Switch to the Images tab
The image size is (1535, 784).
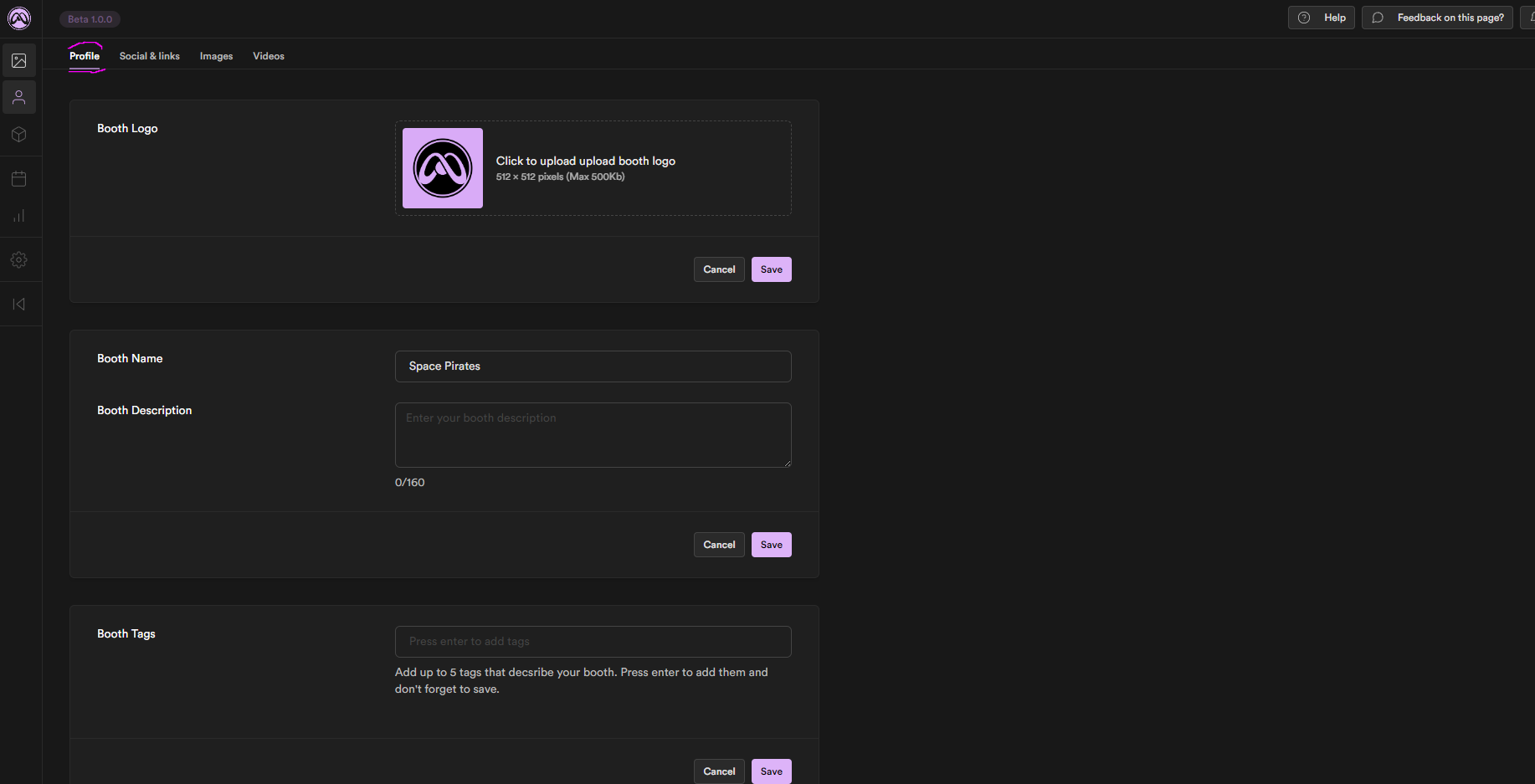pyautogui.click(x=216, y=56)
